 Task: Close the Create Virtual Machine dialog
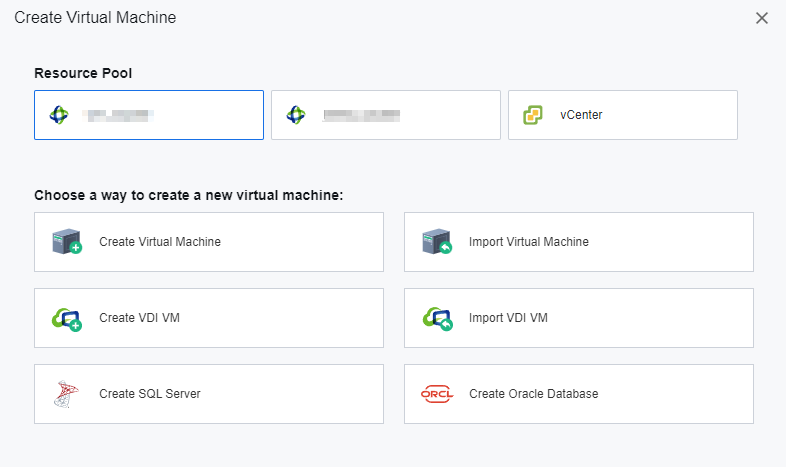762,18
